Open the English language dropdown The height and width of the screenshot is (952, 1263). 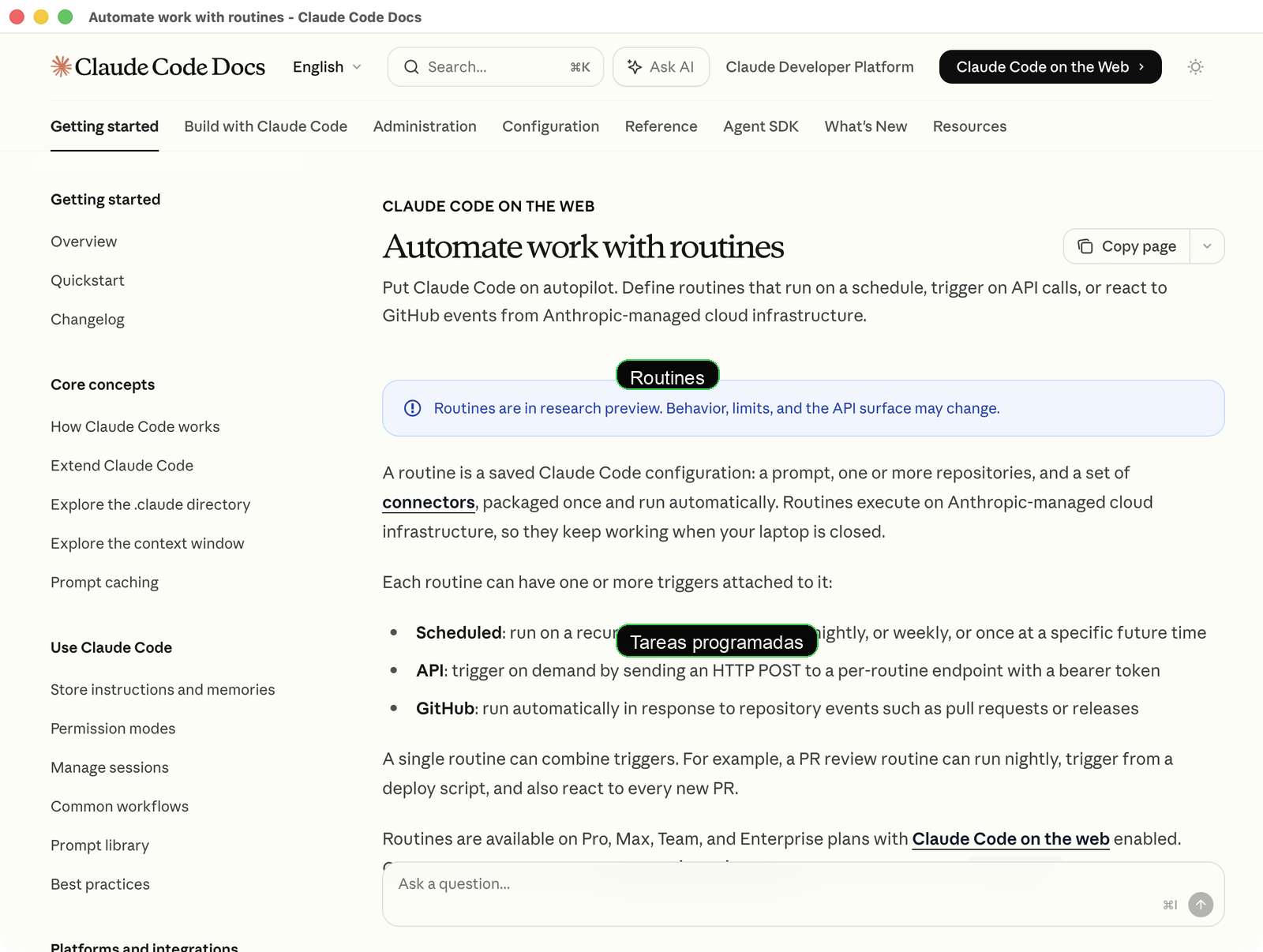[327, 67]
